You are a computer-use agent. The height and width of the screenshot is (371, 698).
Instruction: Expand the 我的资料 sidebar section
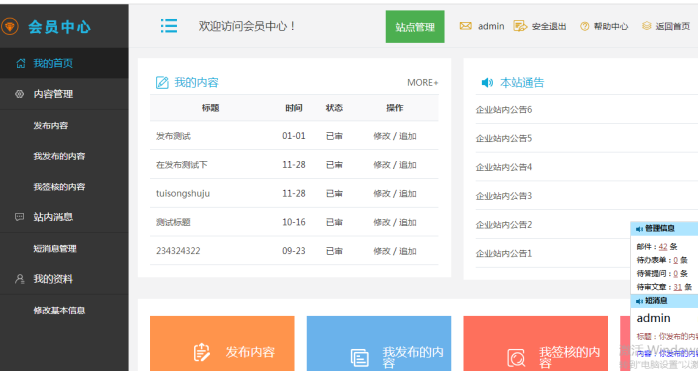click(64, 279)
